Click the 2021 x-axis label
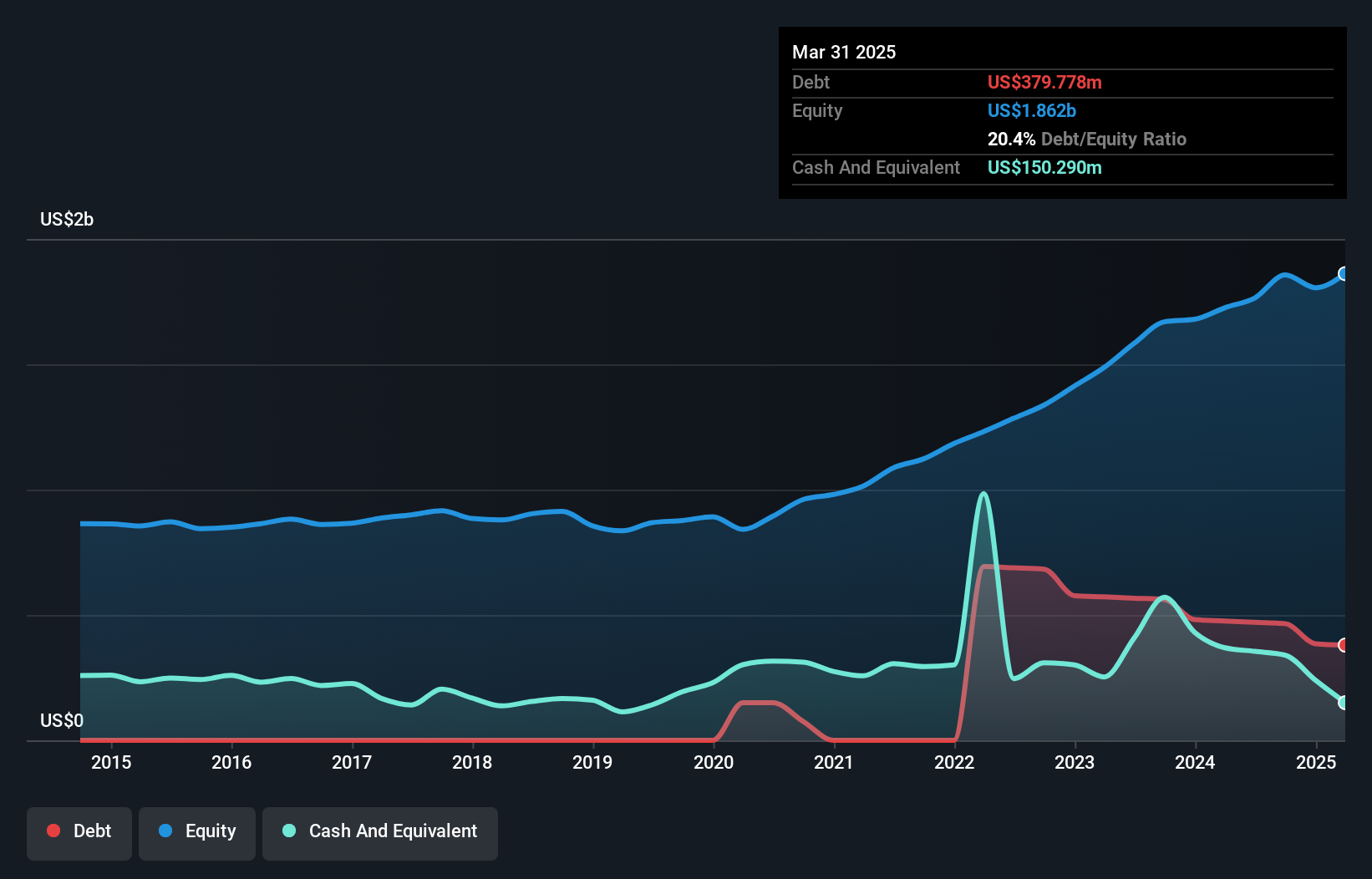Screen dimensions: 1372x879 (834, 762)
